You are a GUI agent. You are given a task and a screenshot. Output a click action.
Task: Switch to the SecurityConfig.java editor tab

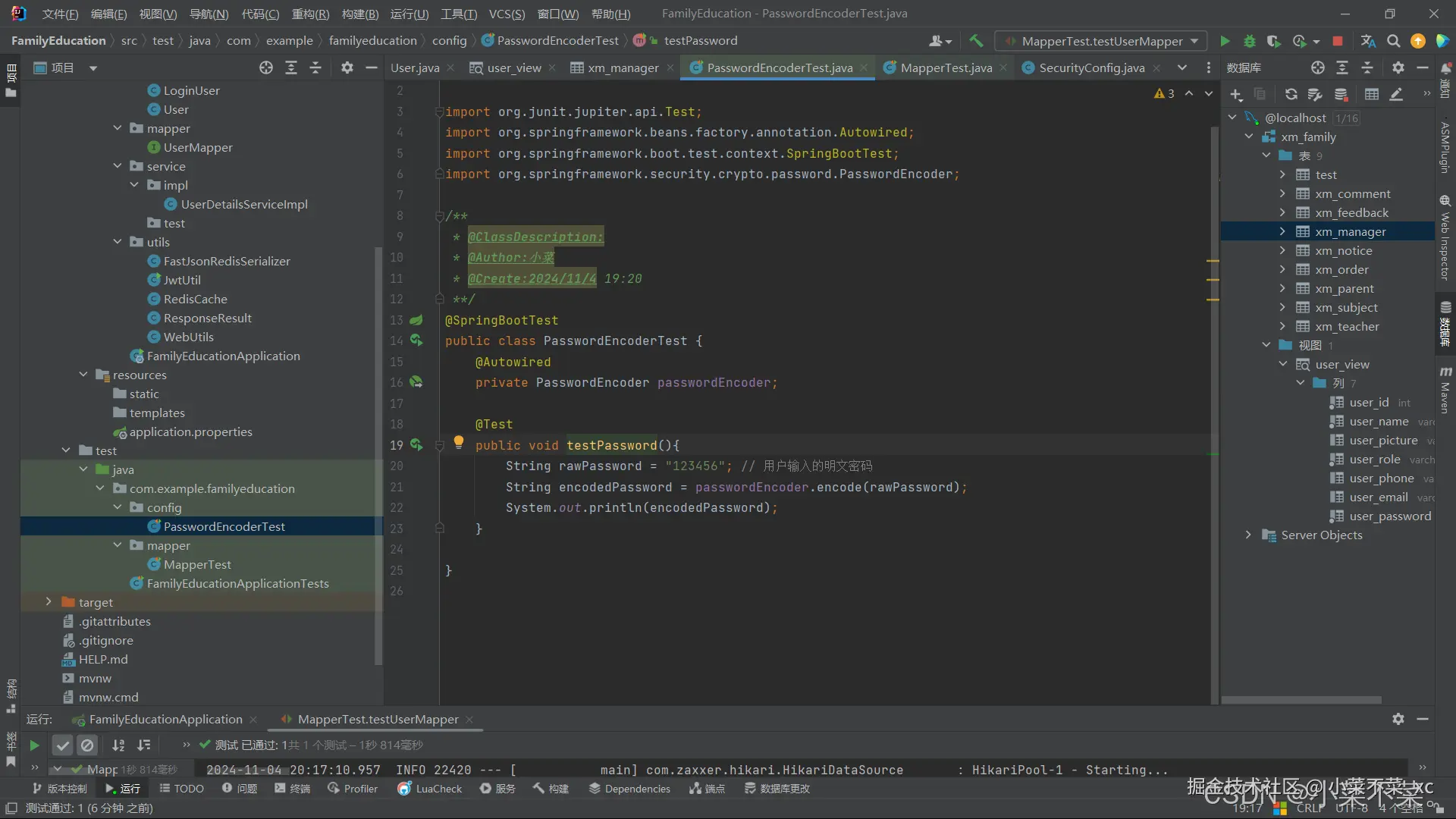coord(1090,68)
